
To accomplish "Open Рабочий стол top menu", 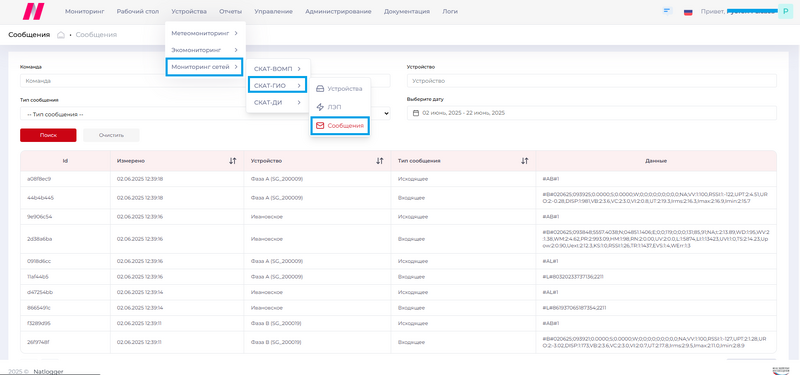I will 138,11.
